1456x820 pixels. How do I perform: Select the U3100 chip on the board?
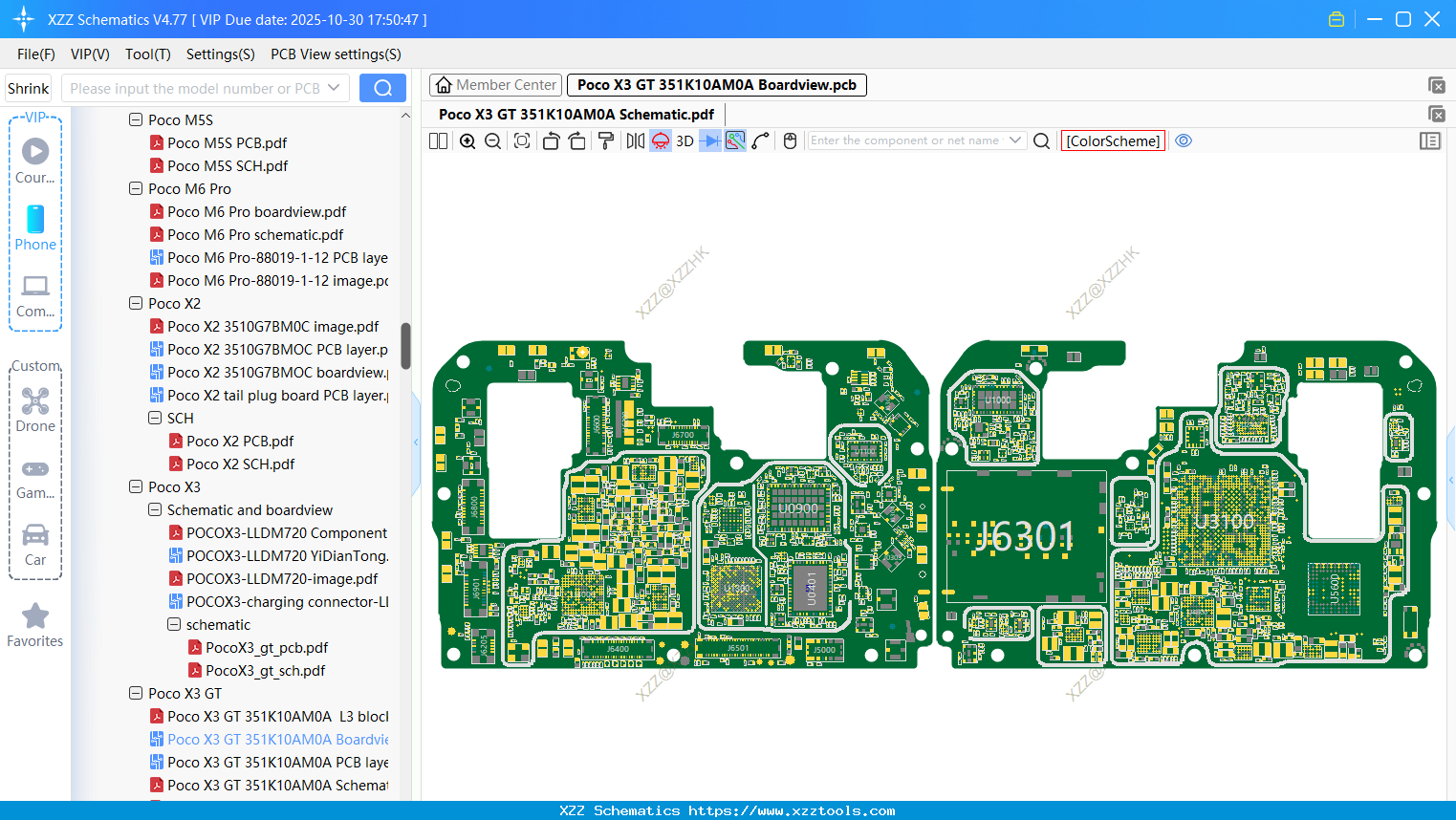1224,522
